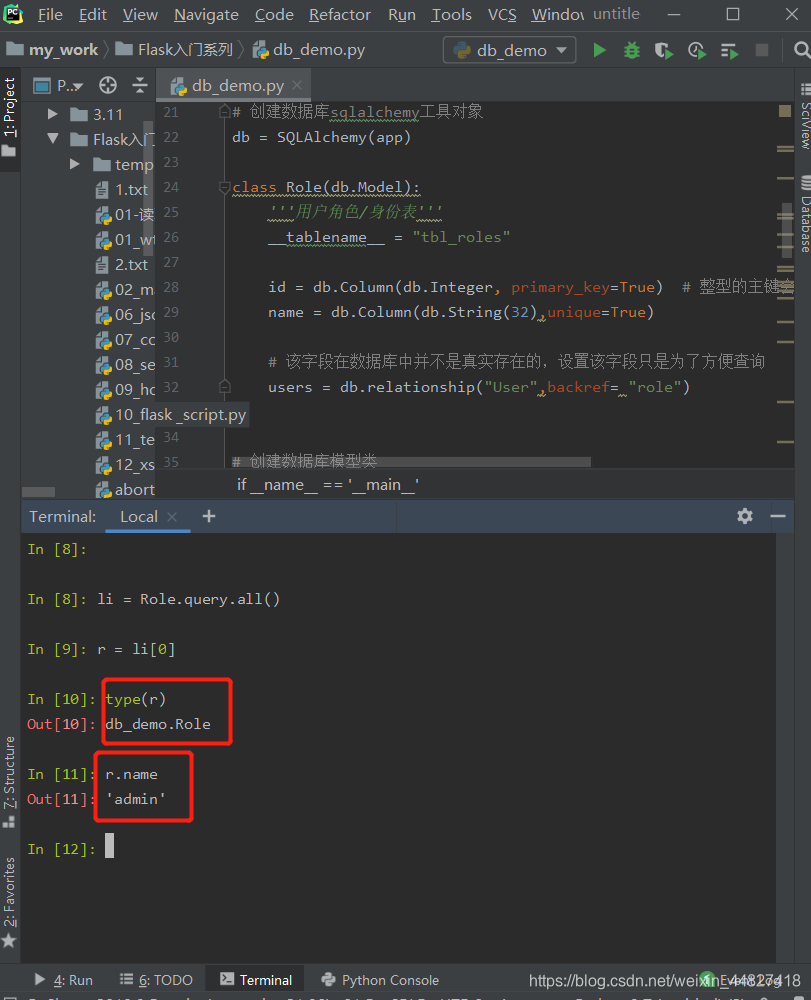Image resolution: width=811 pixels, height=1000 pixels.
Task: Click the PyCharm logo icon
Action: (x=13, y=14)
